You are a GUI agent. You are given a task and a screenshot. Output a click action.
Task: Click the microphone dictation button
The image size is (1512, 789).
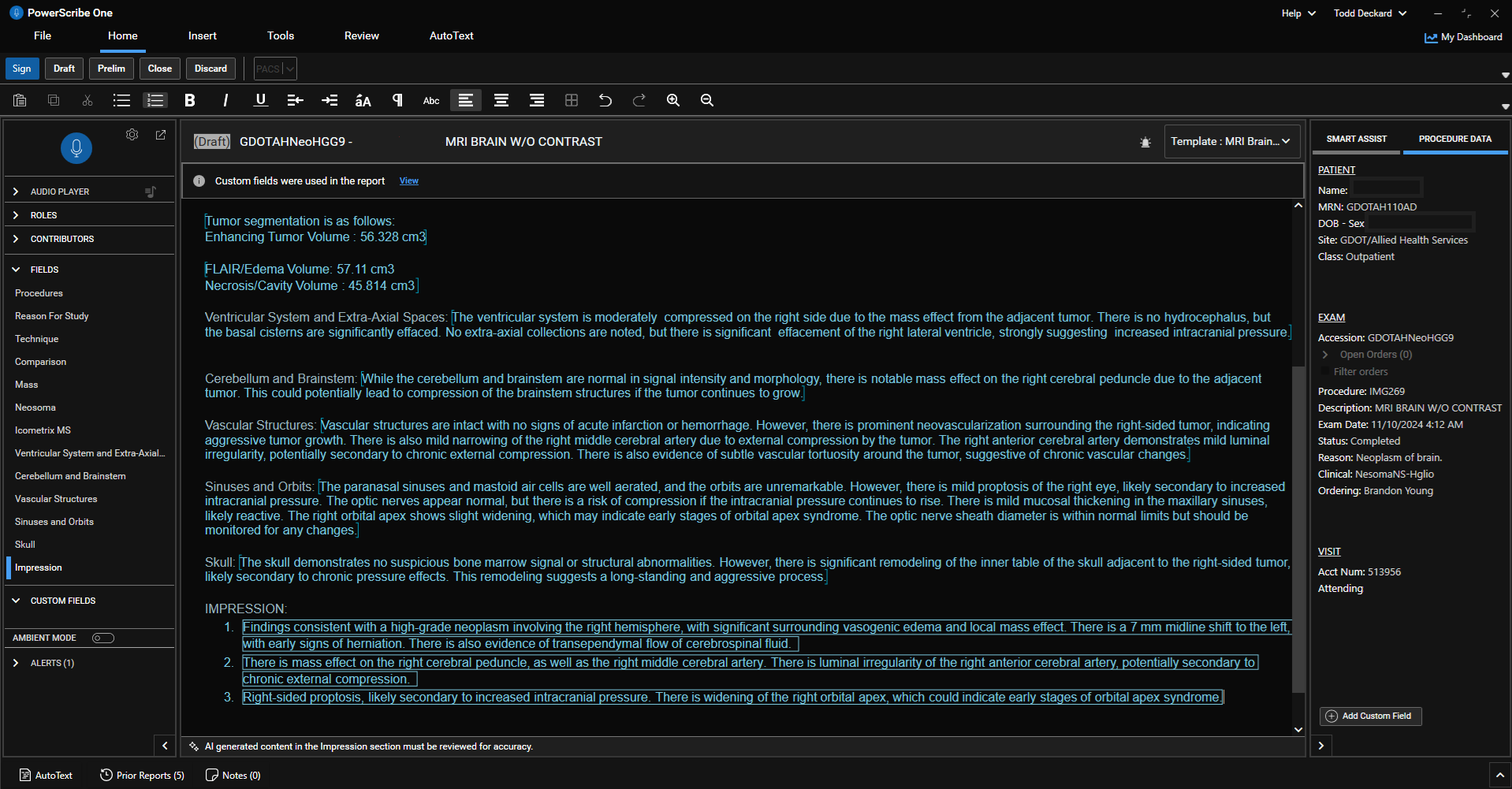pyautogui.click(x=76, y=147)
